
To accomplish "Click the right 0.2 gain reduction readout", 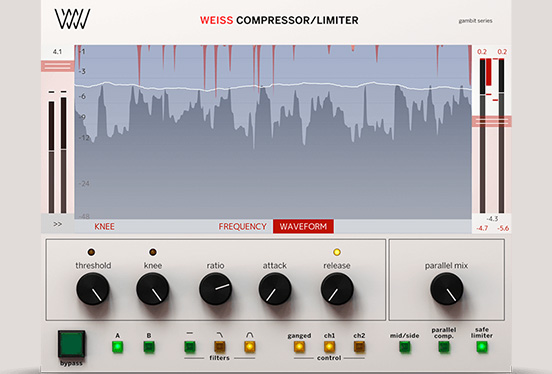I will (x=502, y=52).
